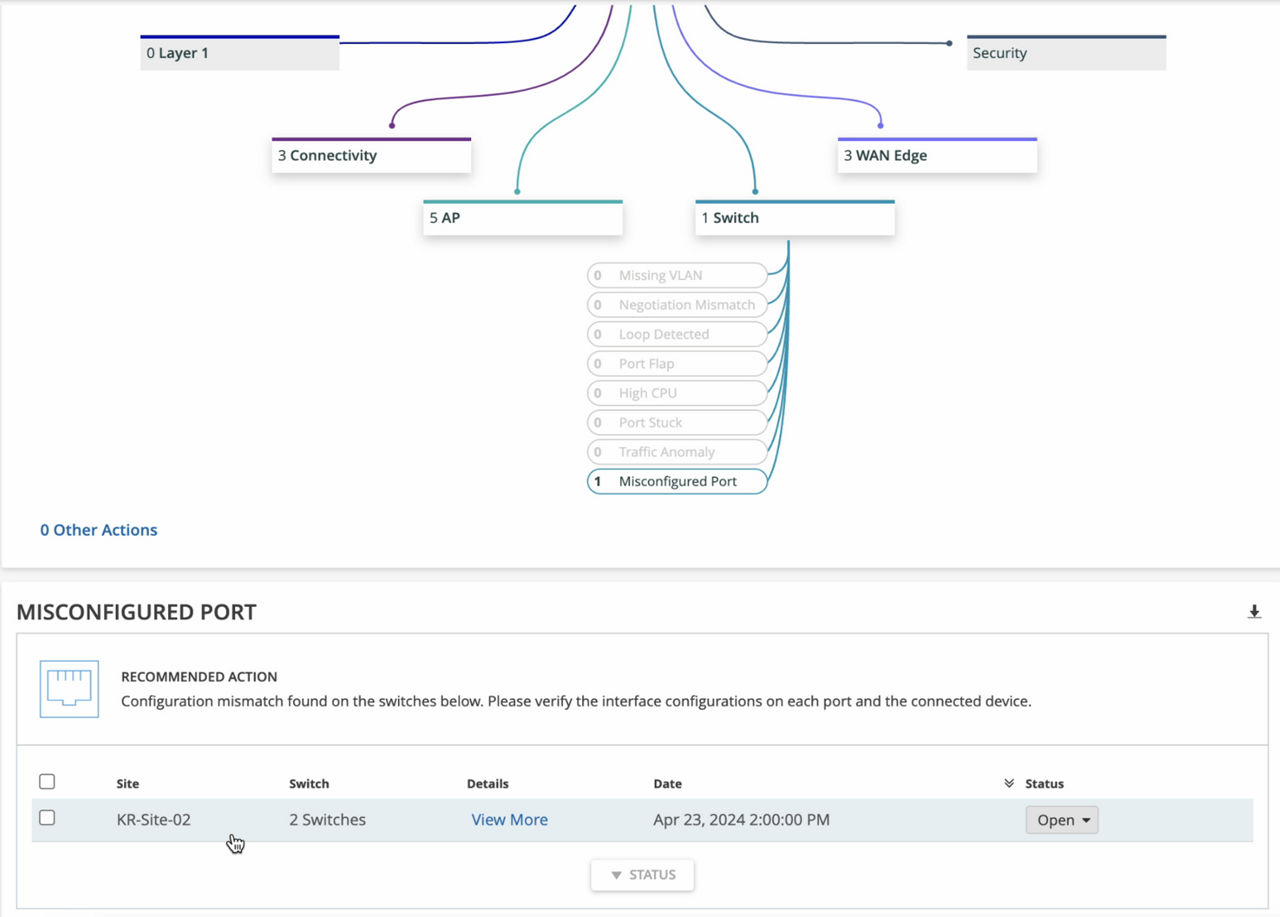1280x917 pixels.
Task: Select the 1 Switch category box
Action: tap(795, 218)
